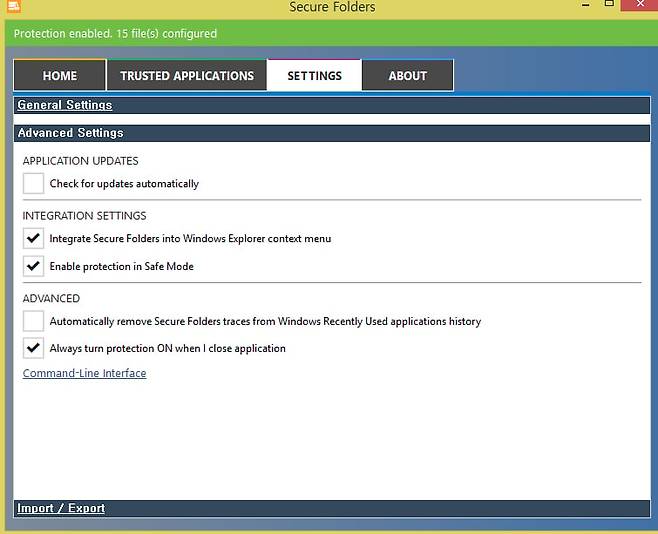
Task: Uncheck always turn protection ON checkbox
Action: [34, 349]
